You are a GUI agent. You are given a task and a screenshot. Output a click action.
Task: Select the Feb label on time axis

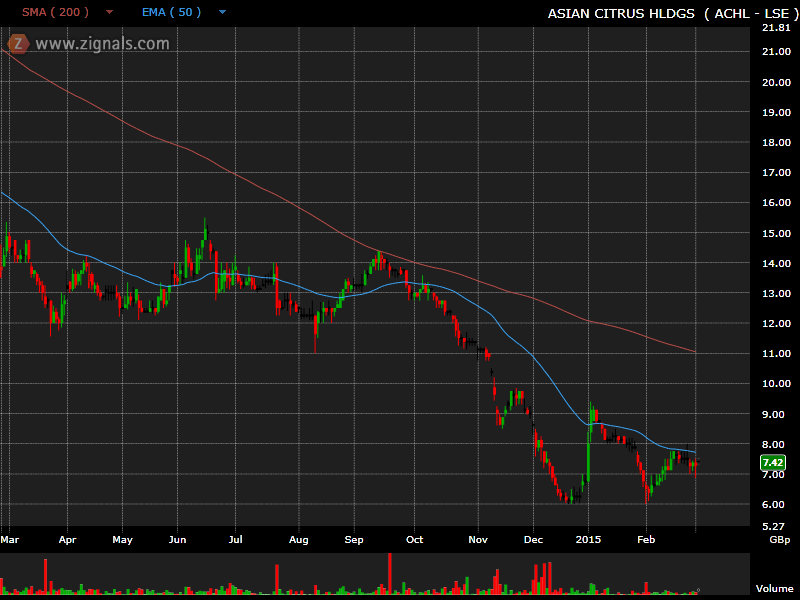(x=646, y=539)
